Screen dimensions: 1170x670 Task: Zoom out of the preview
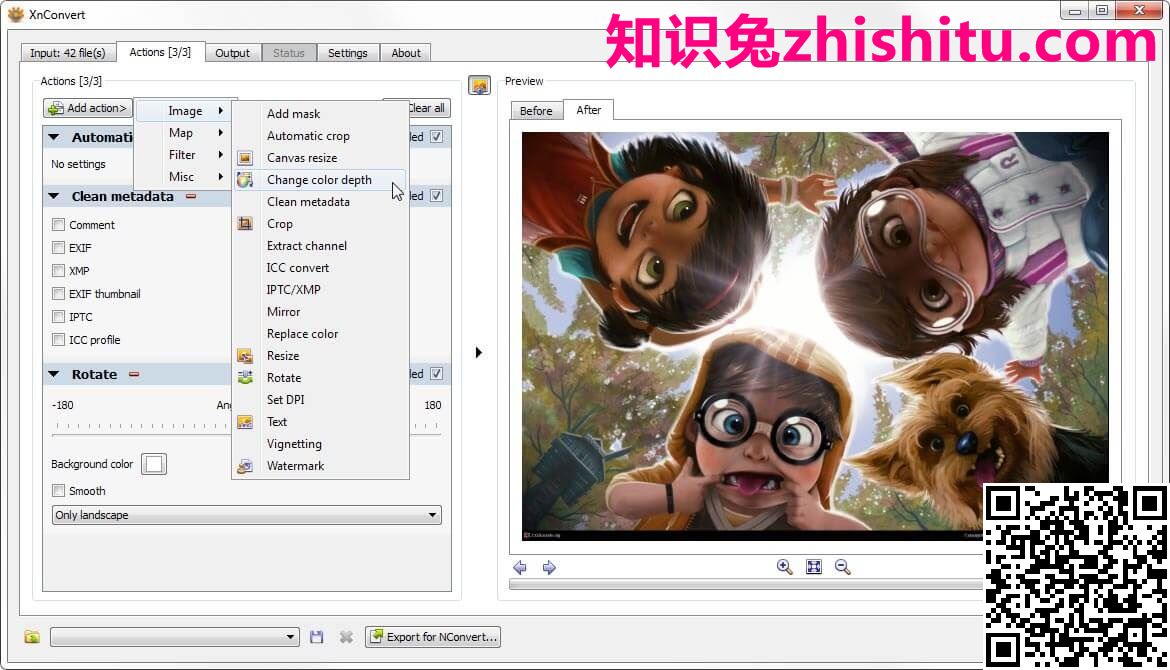tap(843, 567)
